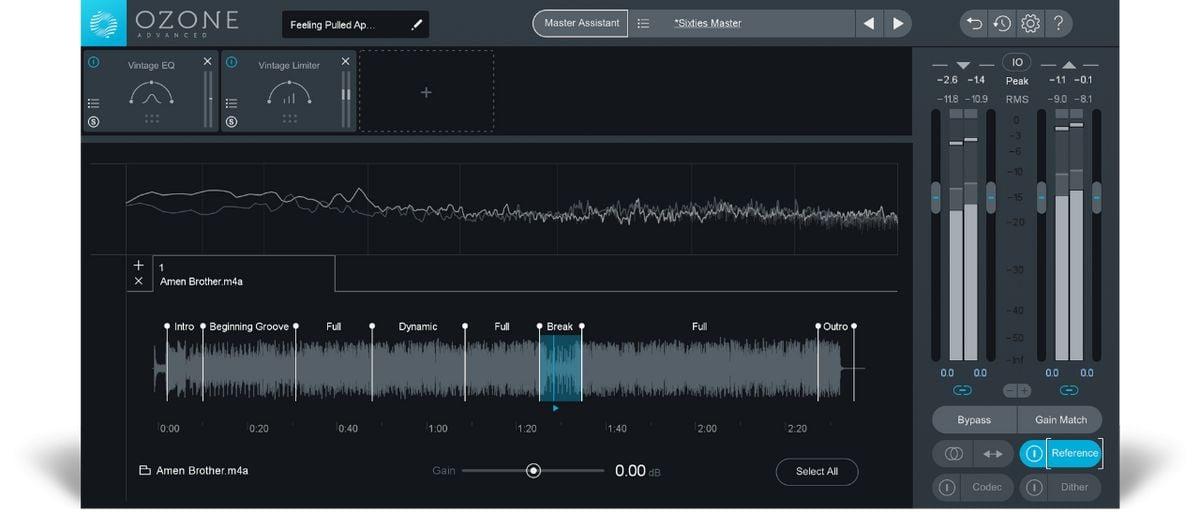Screen dimensions: 1200x518
Task: Open the undo history clock icon
Action: click(x=1001, y=23)
